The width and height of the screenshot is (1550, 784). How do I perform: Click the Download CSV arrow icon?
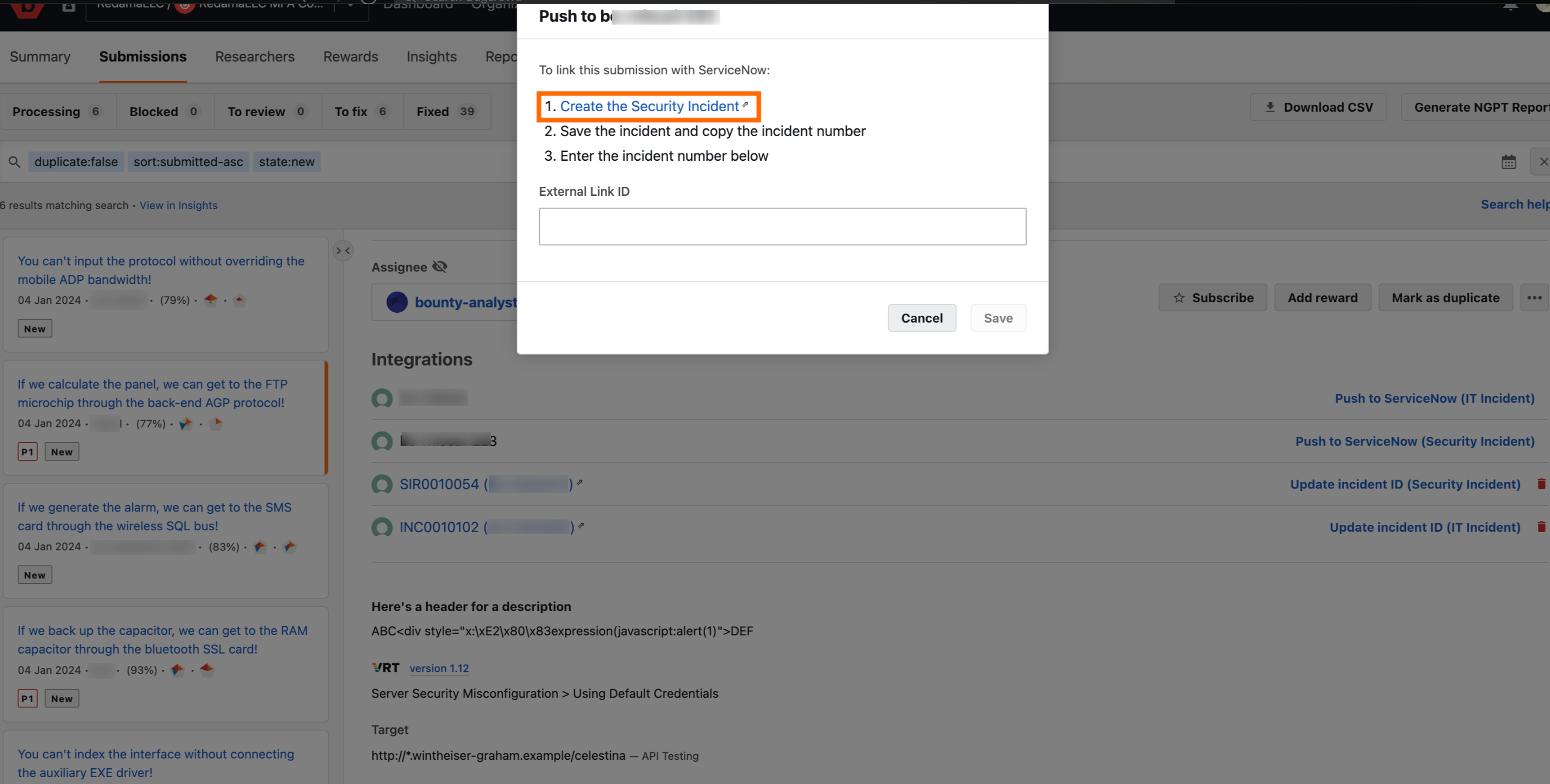pyautogui.click(x=1270, y=107)
